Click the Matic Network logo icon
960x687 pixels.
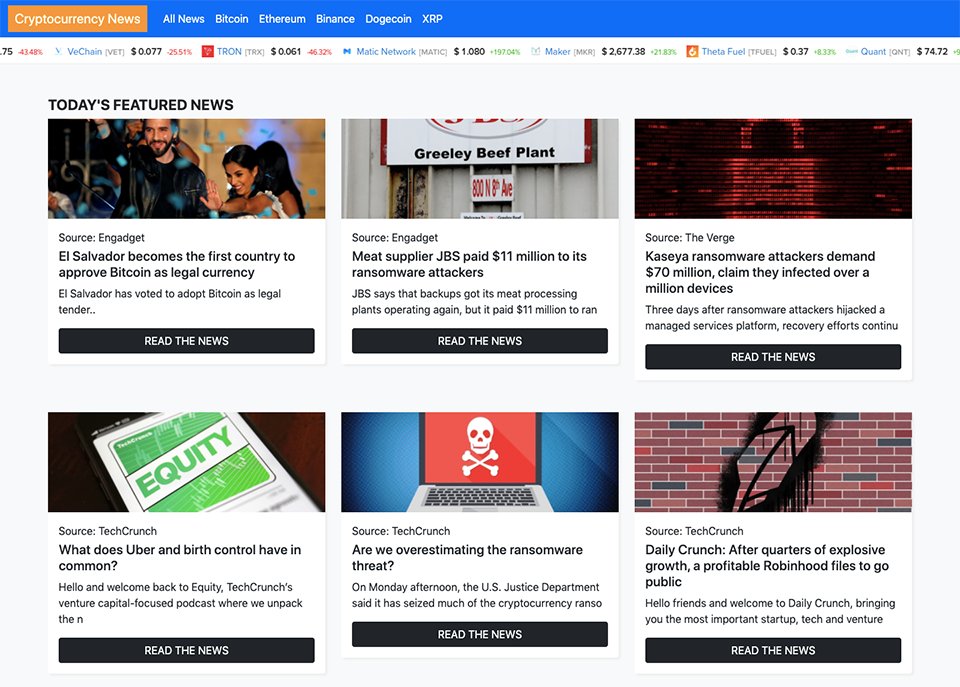[x=347, y=51]
